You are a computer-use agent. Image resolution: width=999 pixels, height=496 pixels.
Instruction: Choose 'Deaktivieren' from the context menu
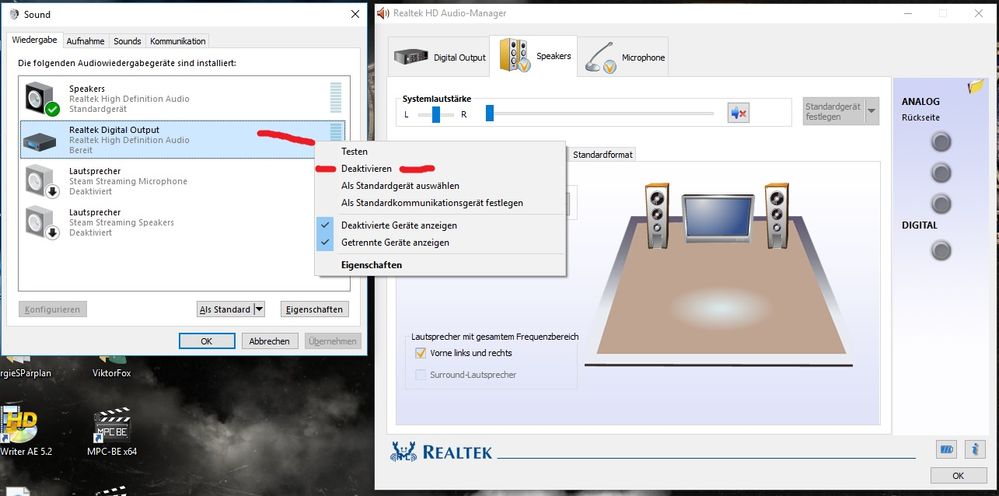click(x=366, y=168)
